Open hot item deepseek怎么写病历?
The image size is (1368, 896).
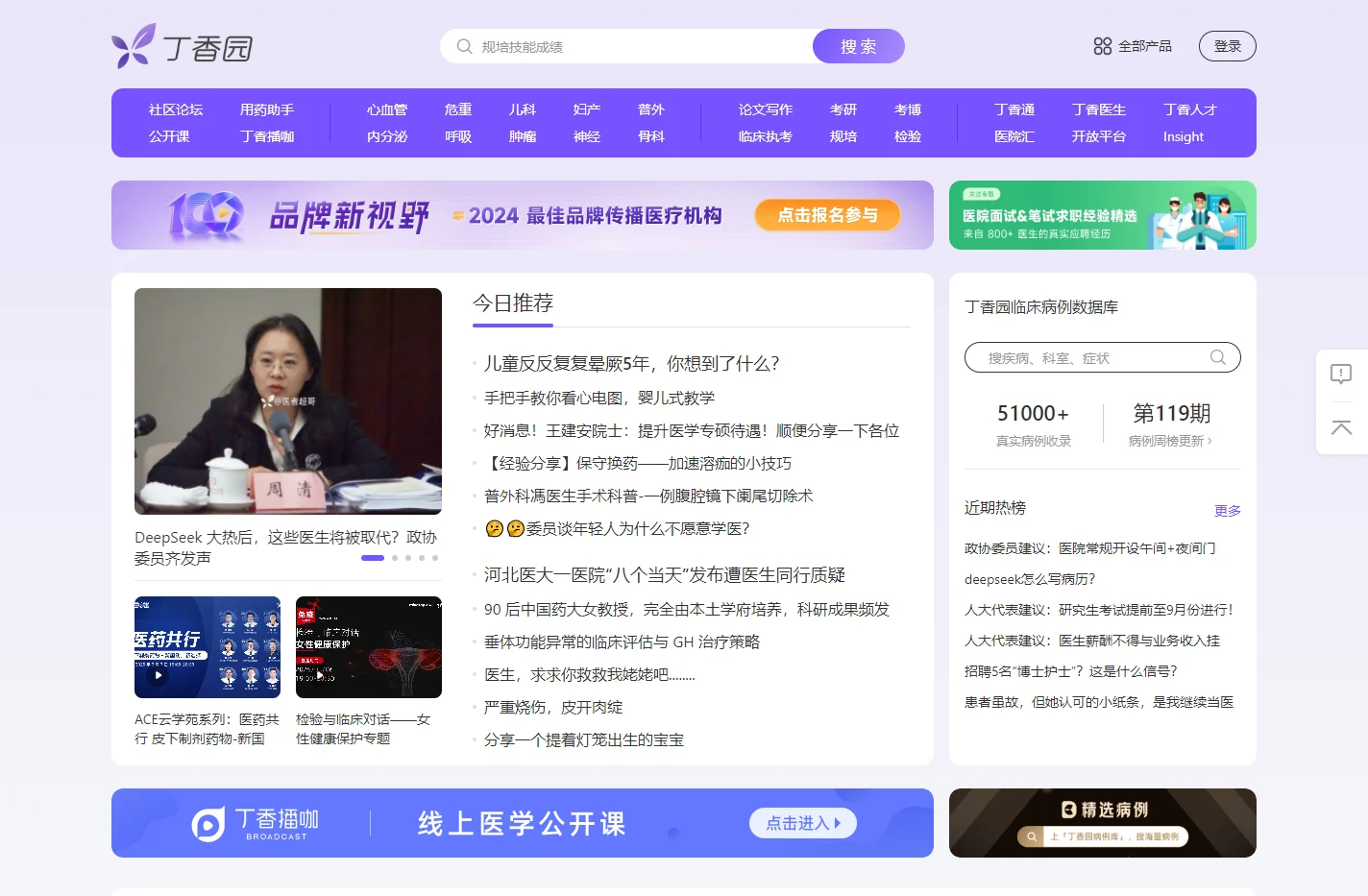coord(1030,579)
